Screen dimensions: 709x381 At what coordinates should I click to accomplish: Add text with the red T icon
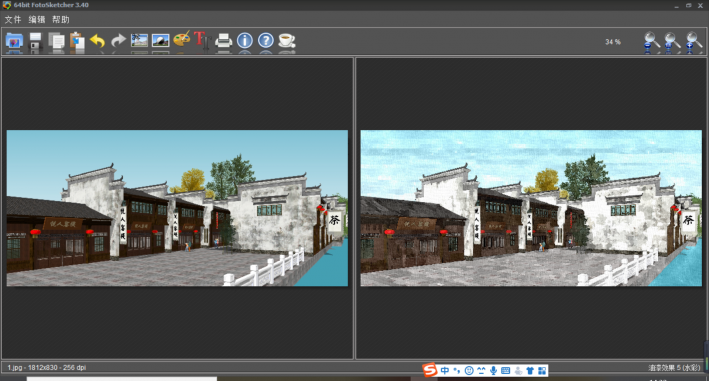pyautogui.click(x=202, y=40)
